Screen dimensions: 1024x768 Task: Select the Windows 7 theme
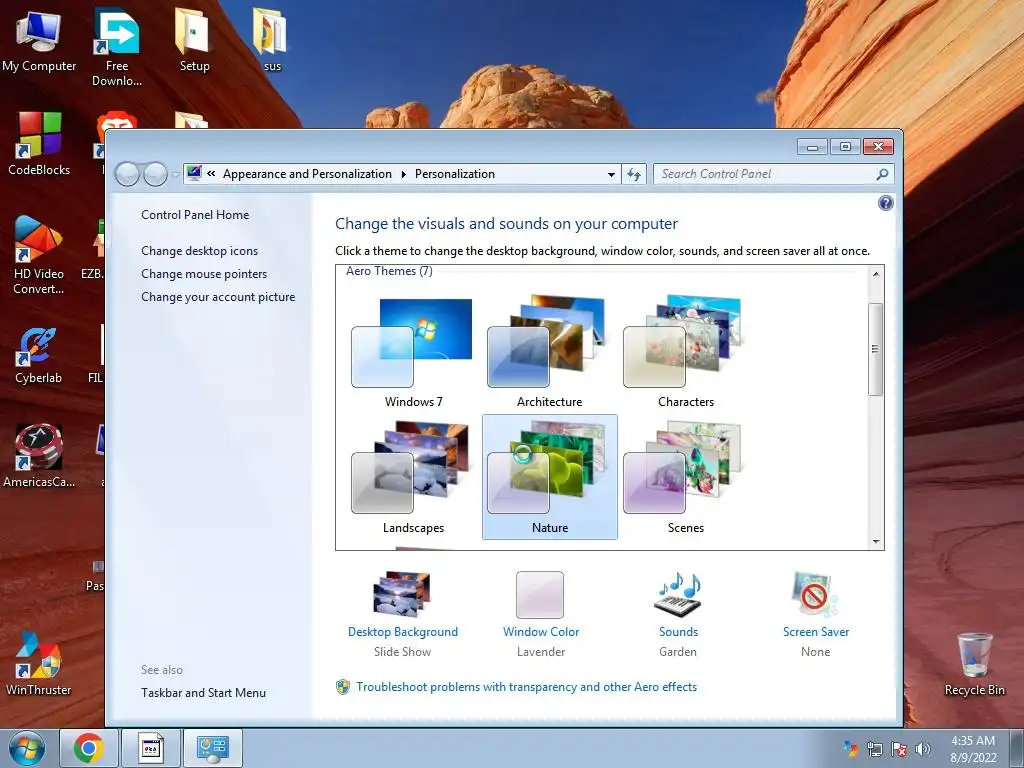click(x=413, y=353)
